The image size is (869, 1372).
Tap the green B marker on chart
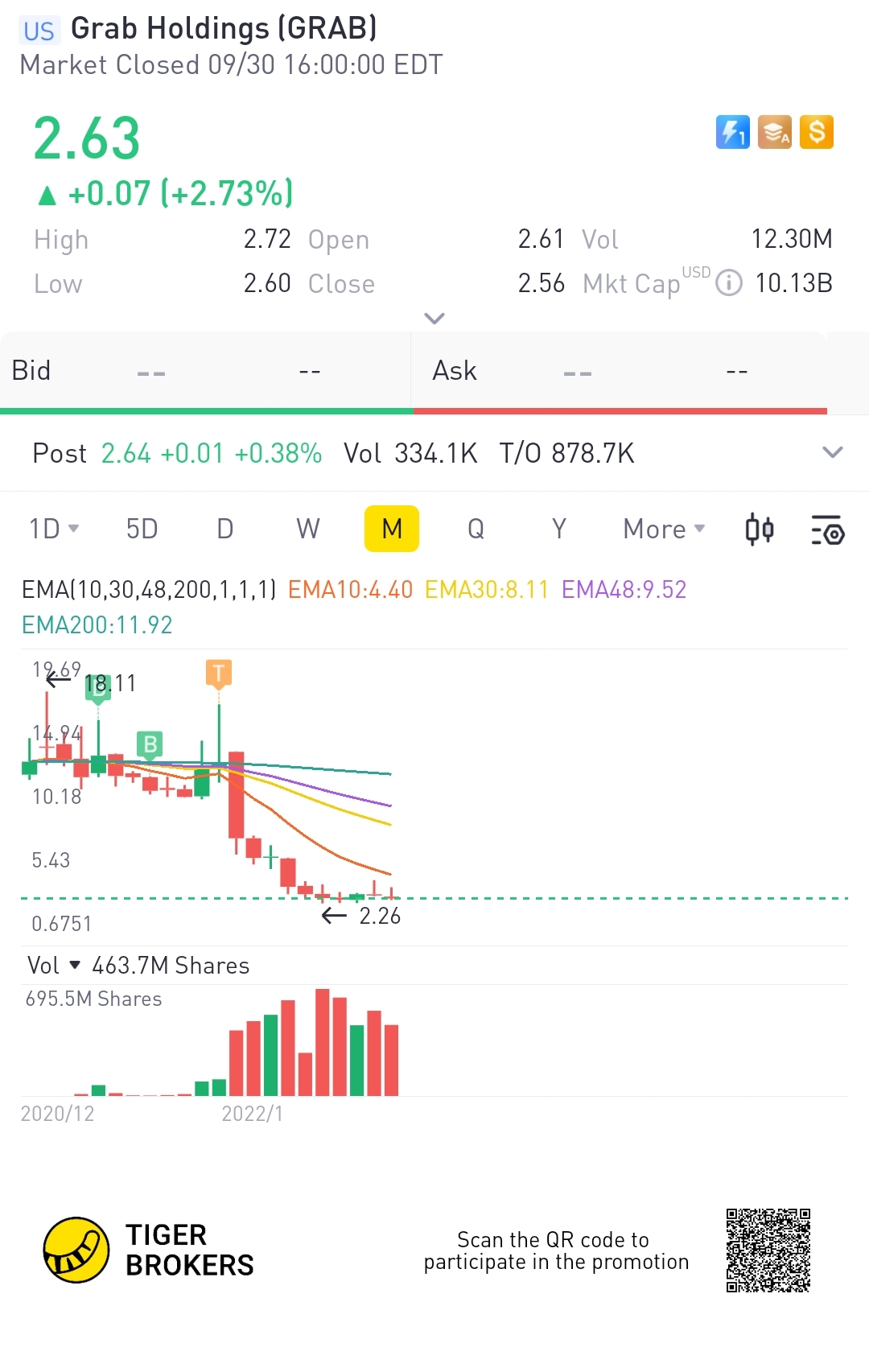[150, 745]
